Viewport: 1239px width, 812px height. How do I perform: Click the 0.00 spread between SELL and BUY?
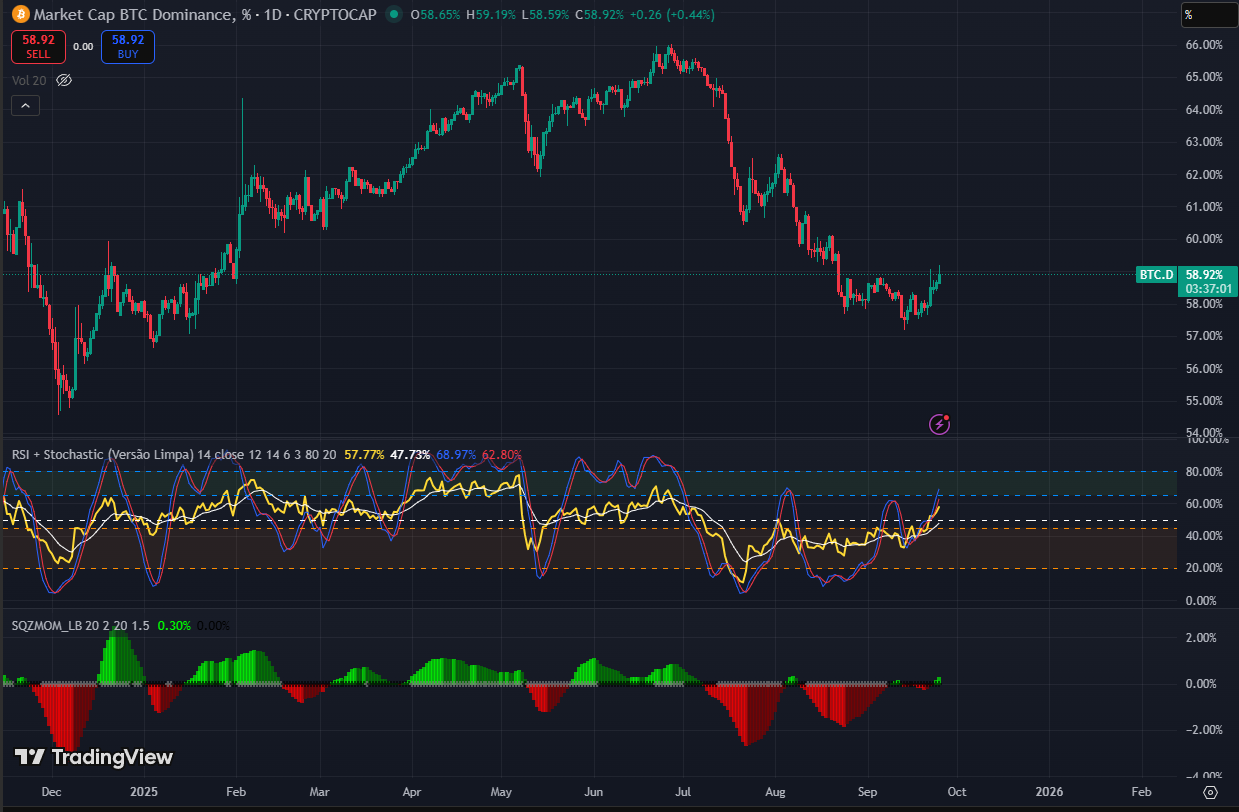tap(83, 46)
